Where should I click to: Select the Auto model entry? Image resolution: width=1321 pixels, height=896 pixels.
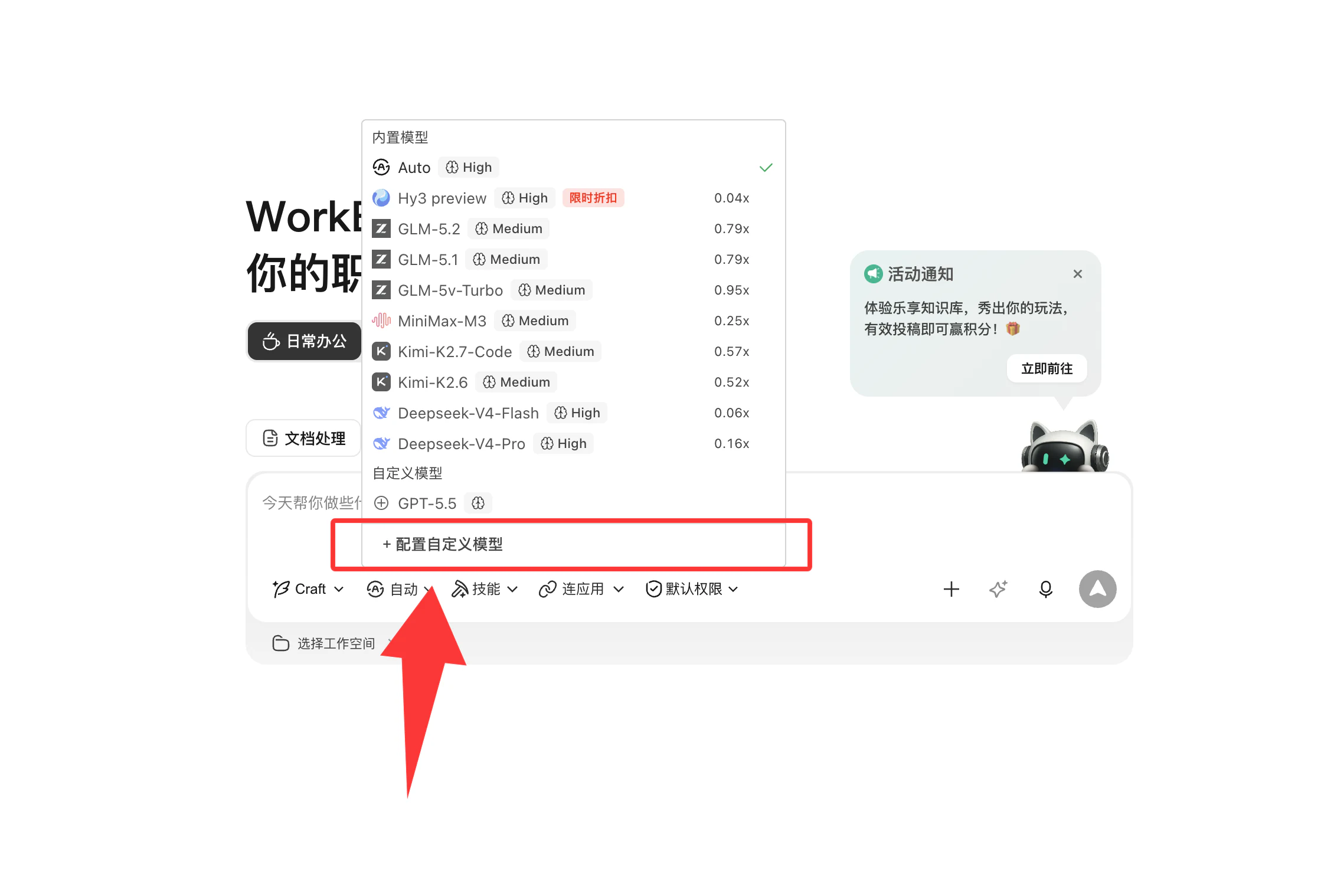click(x=573, y=168)
